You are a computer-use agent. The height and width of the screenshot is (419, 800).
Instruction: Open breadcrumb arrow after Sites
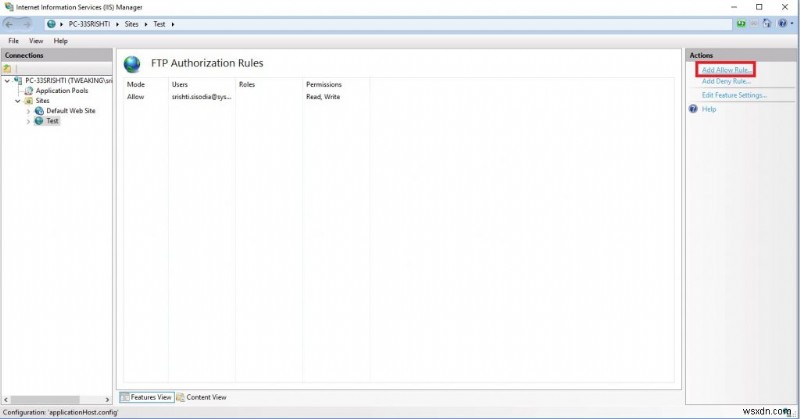pos(146,24)
